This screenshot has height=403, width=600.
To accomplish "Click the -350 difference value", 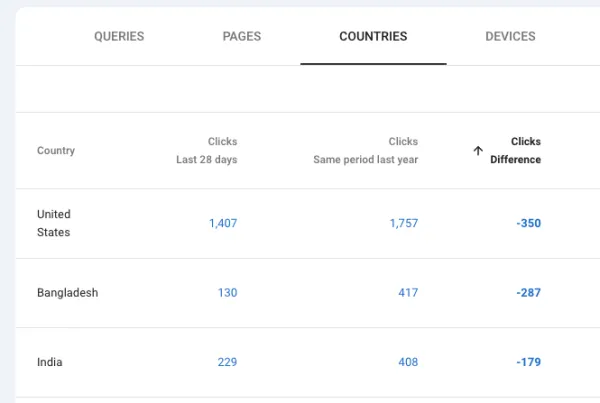I will click(528, 223).
